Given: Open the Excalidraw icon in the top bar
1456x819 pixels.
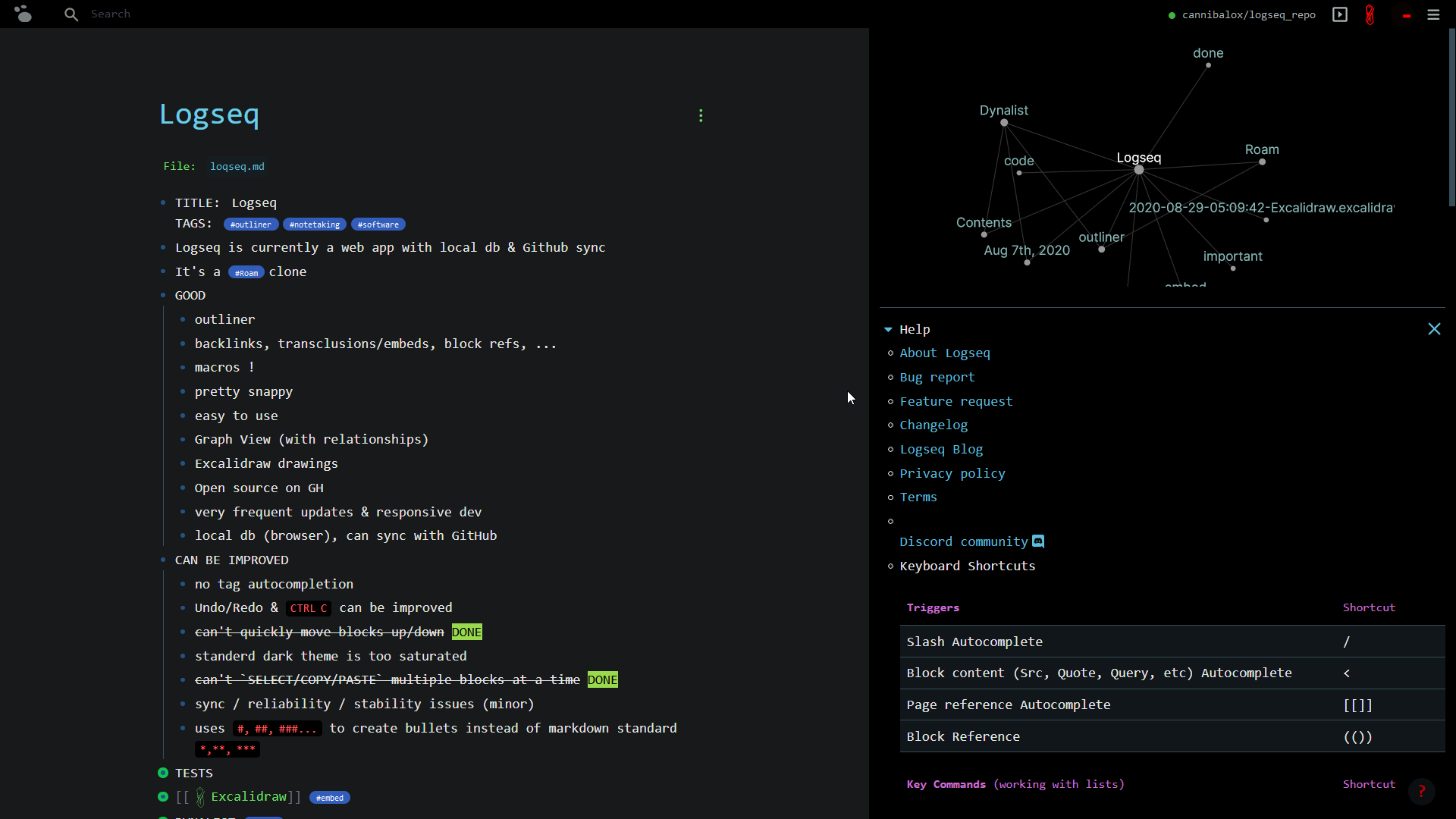Looking at the screenshot, I should click(x=1369, y=14).
